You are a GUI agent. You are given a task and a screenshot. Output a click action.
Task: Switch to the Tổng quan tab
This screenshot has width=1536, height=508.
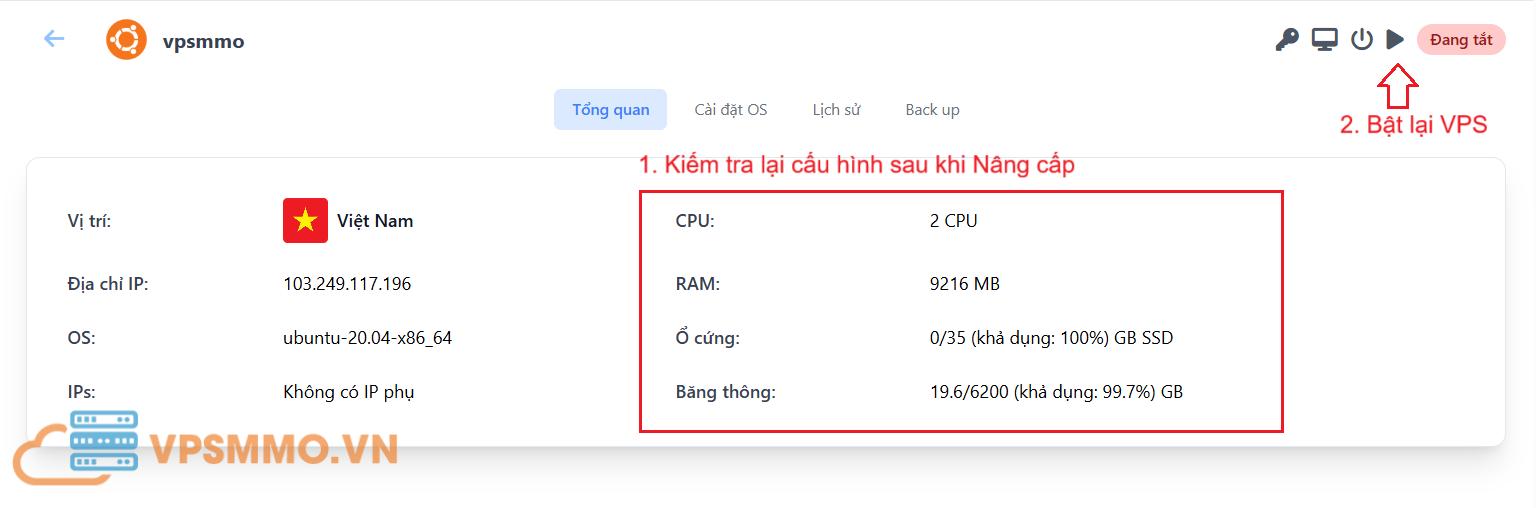[x=610, y=110]
